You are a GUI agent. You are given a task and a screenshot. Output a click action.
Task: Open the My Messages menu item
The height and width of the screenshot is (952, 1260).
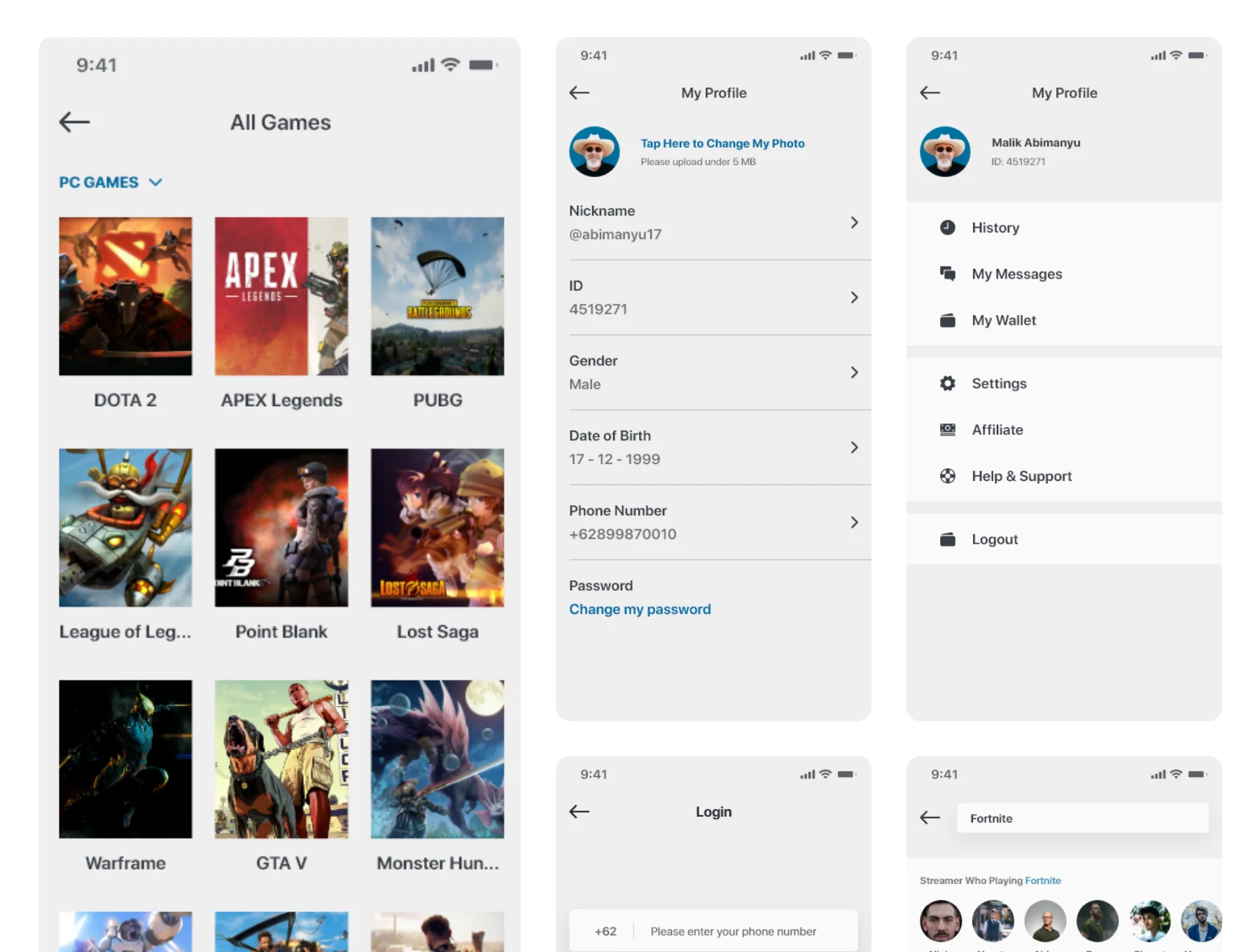pos(1064,274)
